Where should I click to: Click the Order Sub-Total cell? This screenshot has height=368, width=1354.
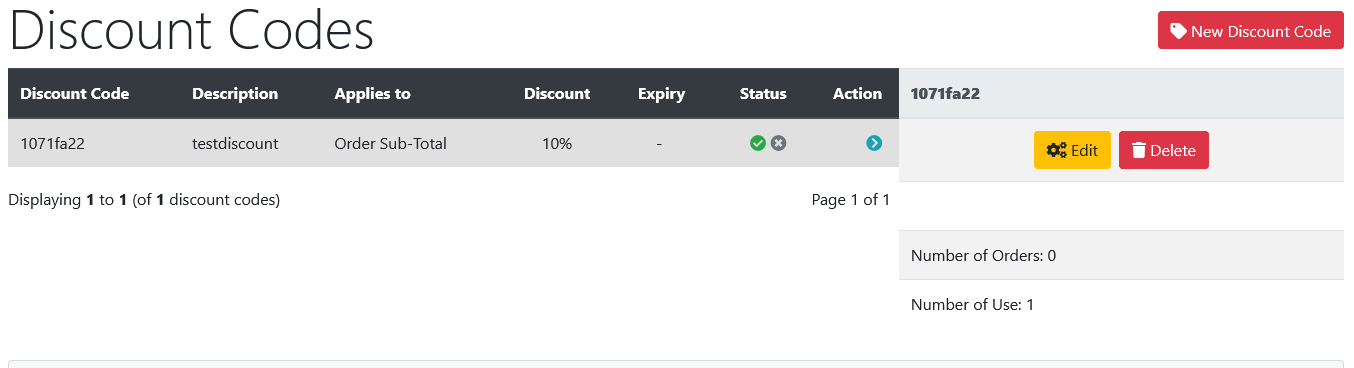(390, 144)
